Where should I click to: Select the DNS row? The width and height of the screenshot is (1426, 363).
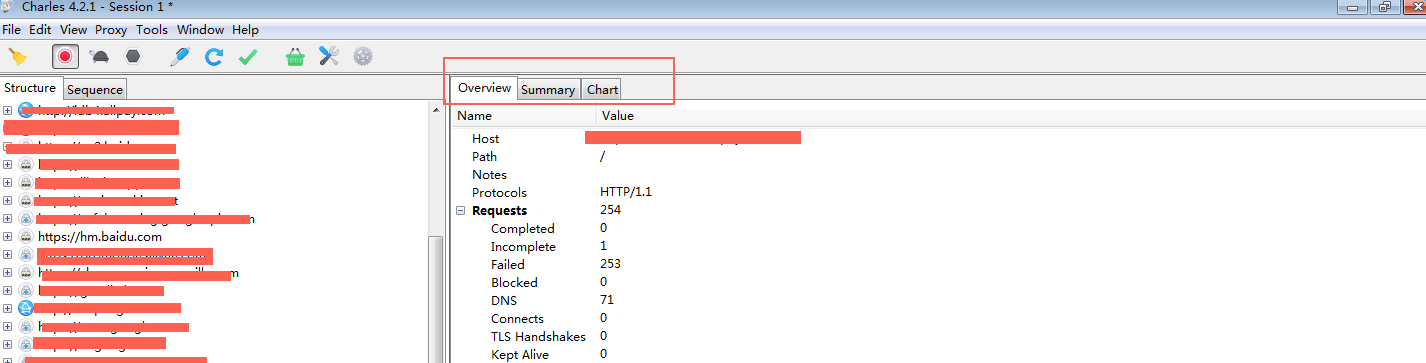tap(938, 301)
